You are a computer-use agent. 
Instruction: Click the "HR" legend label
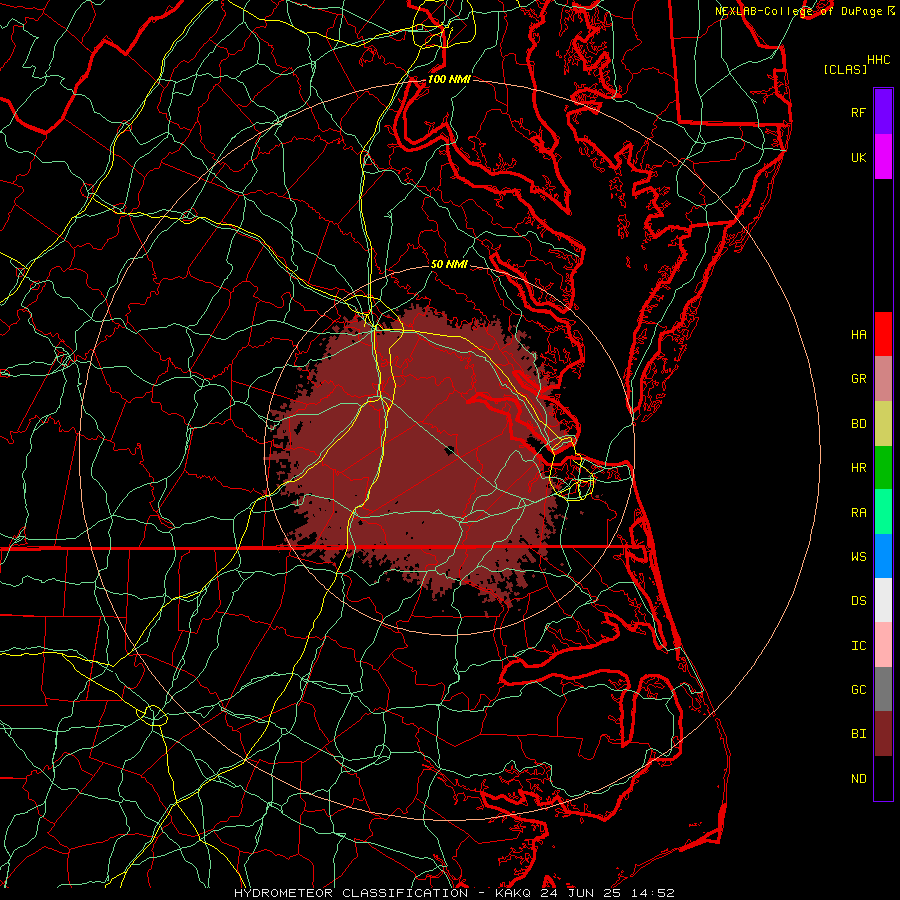(x=858, y=468)
